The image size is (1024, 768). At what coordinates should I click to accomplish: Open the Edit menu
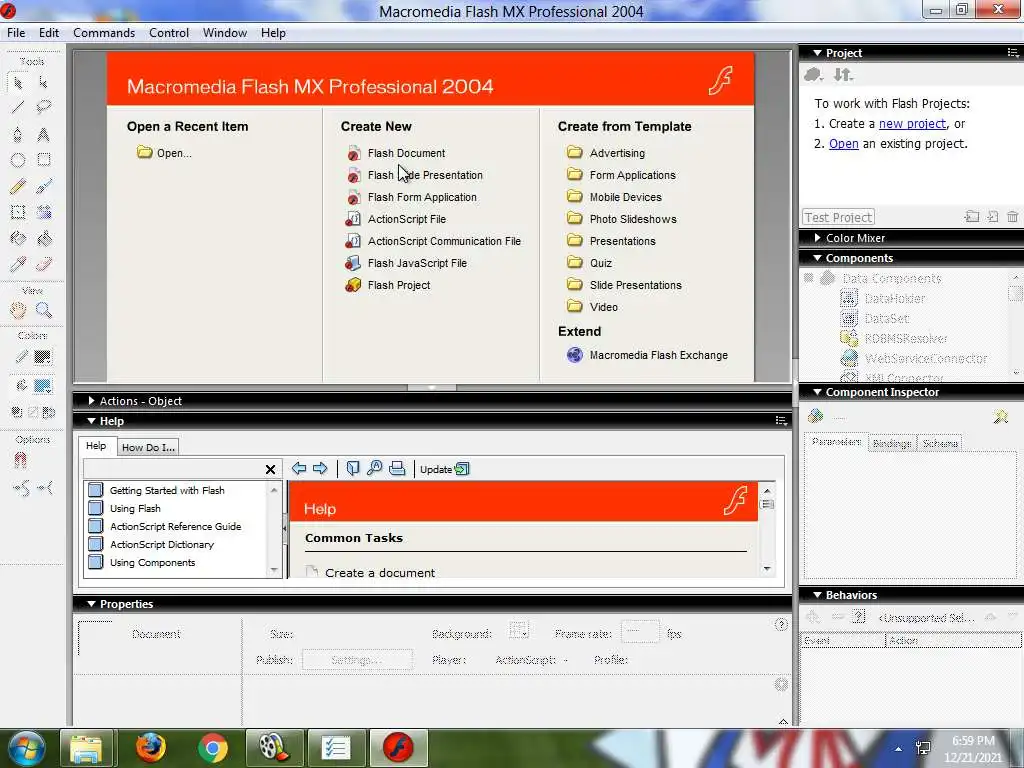click(x=49, y=33)
